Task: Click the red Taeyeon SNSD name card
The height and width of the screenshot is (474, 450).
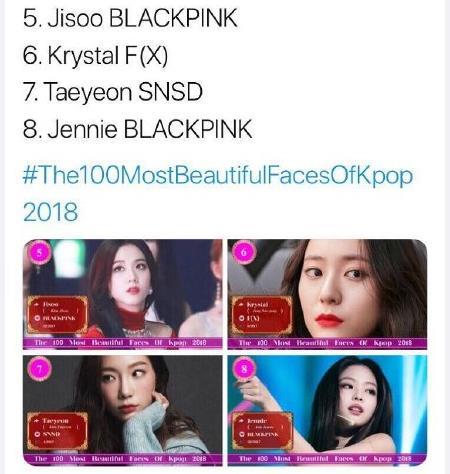Action: coord(57,431)
